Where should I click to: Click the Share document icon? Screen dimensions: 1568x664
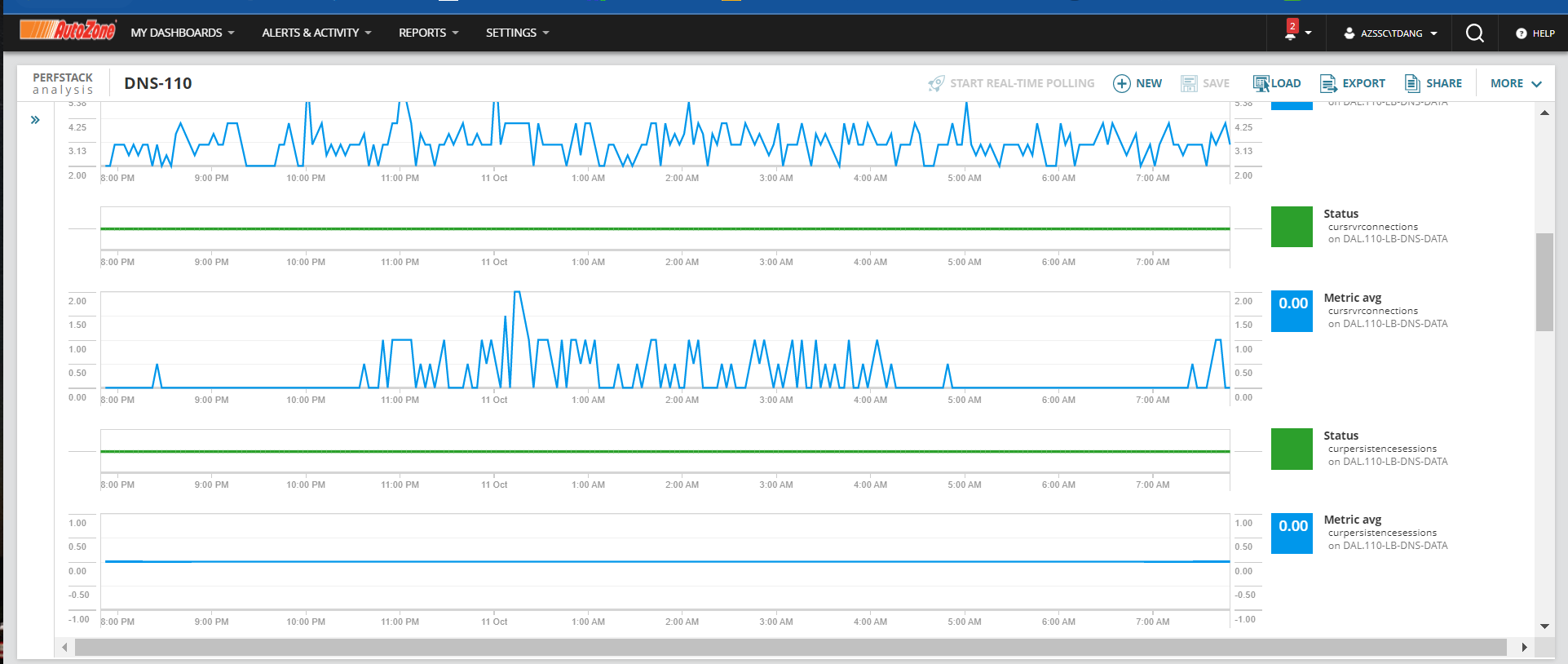(x=1412, y=83)
